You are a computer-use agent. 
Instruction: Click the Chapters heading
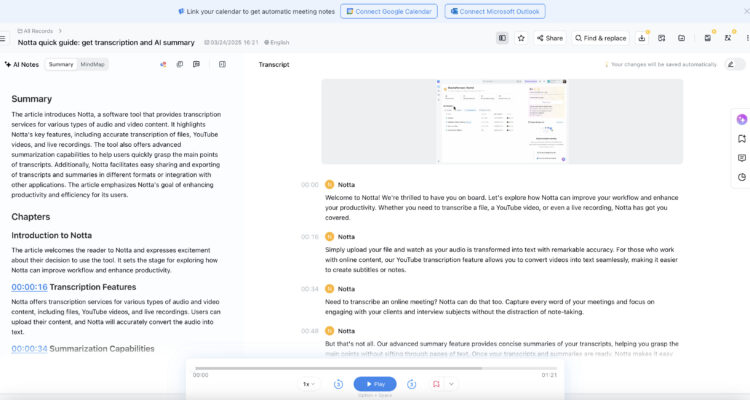(31, 217)
